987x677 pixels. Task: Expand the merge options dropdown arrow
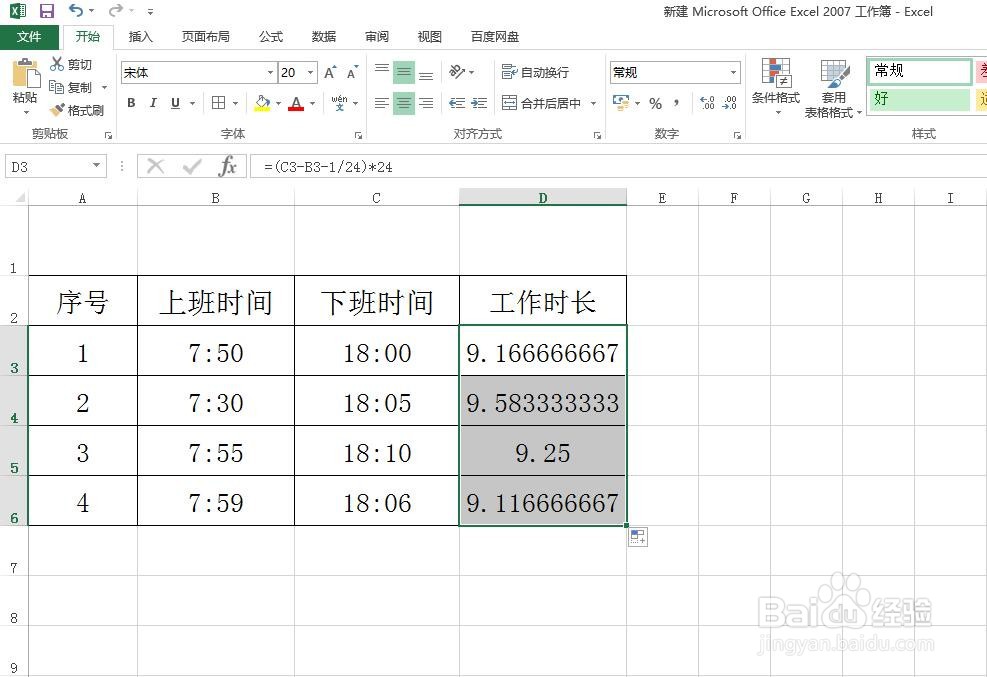(x=593, y=103)
